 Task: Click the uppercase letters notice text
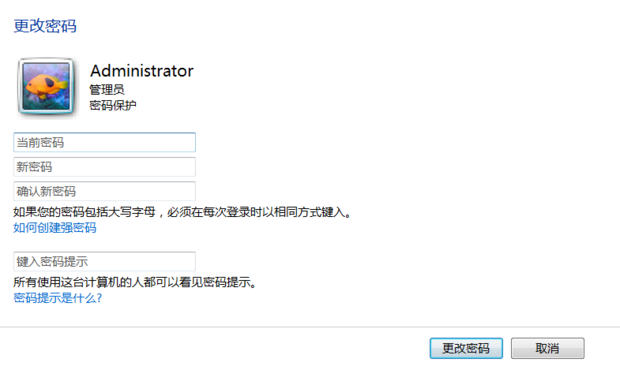click(182, 212)
